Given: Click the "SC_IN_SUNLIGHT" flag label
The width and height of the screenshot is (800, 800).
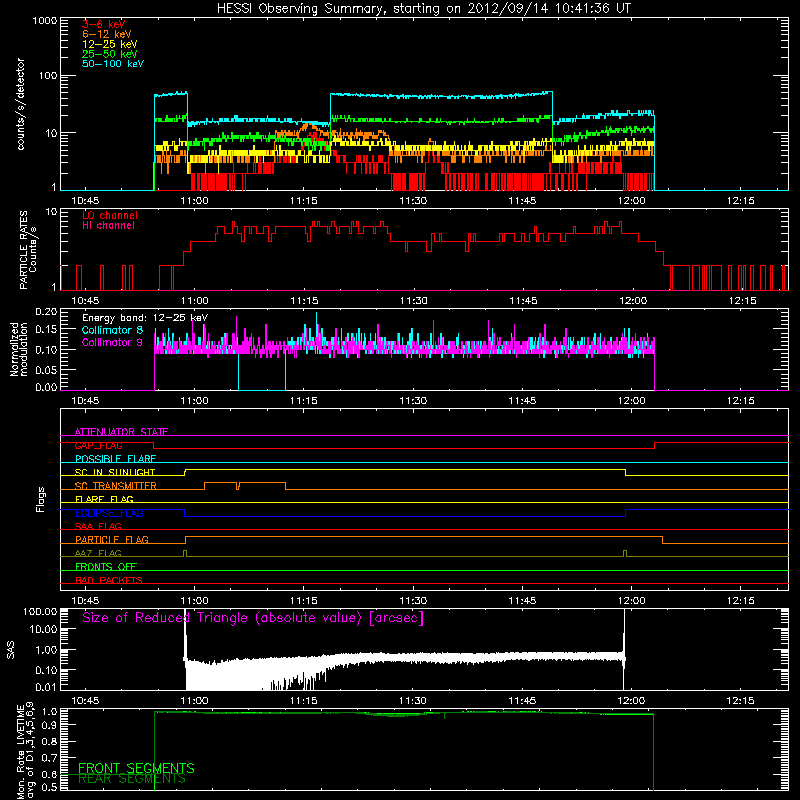Looking at the screenshot, I should click(115, 472).
